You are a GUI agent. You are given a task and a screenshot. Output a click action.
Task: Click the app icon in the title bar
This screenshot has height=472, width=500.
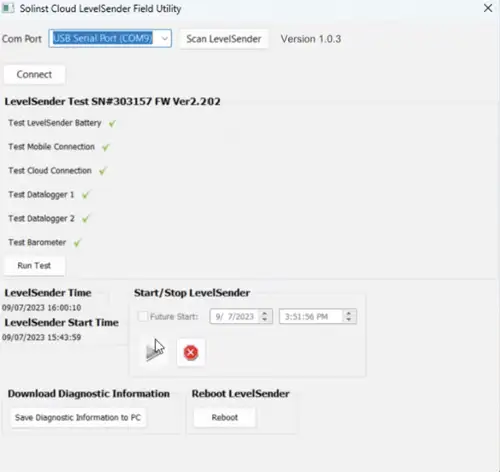click(x=8, y=8)
